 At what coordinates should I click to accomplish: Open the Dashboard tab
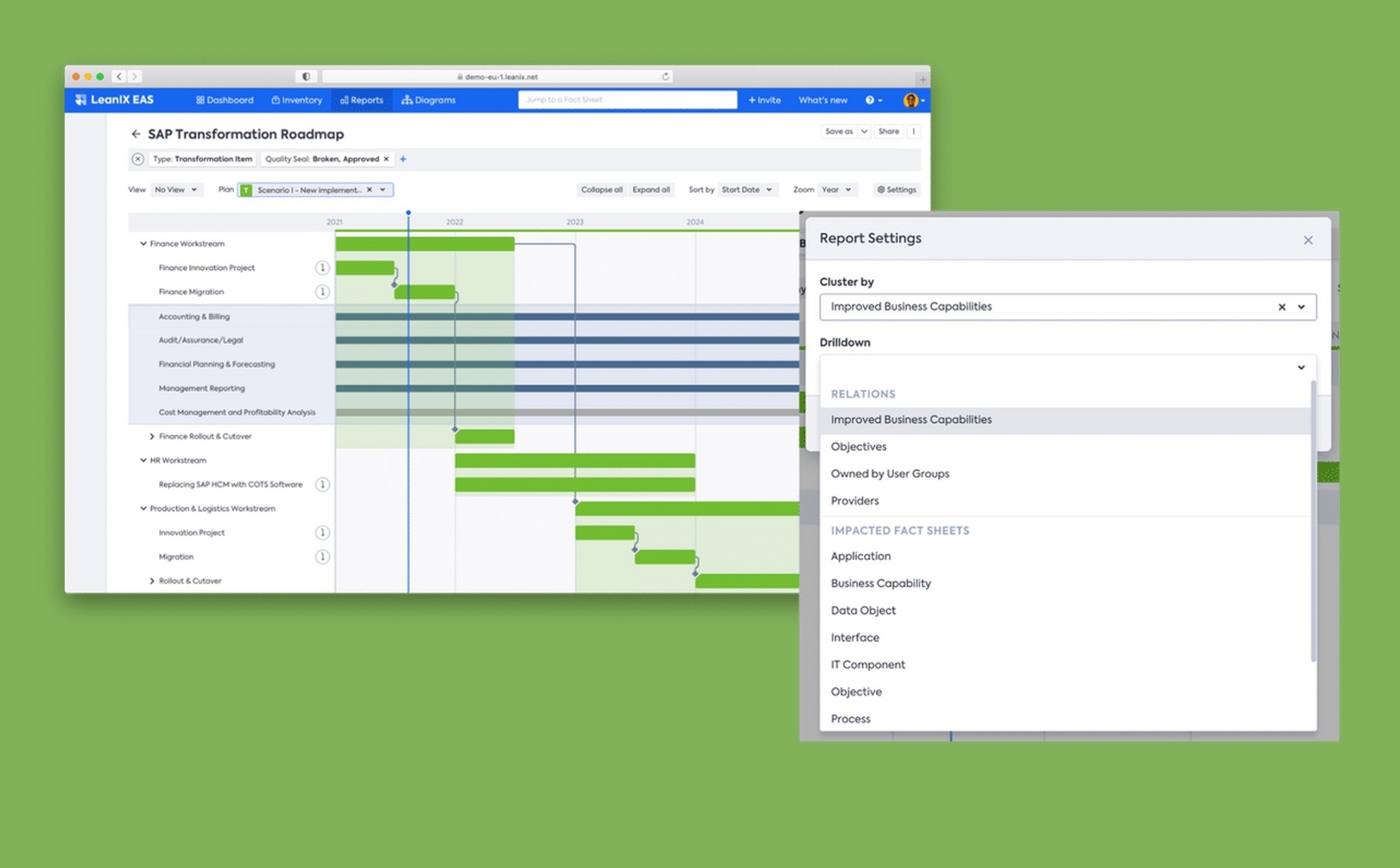[x=225, y=100]
